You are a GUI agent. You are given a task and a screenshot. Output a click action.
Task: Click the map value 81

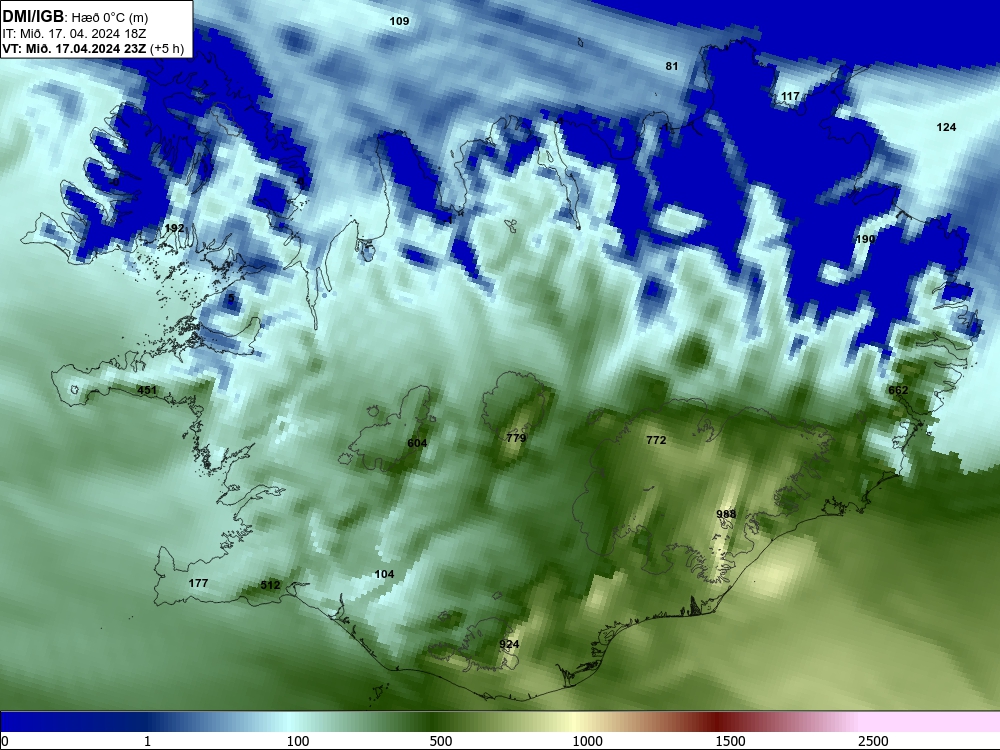click(672, 66)
